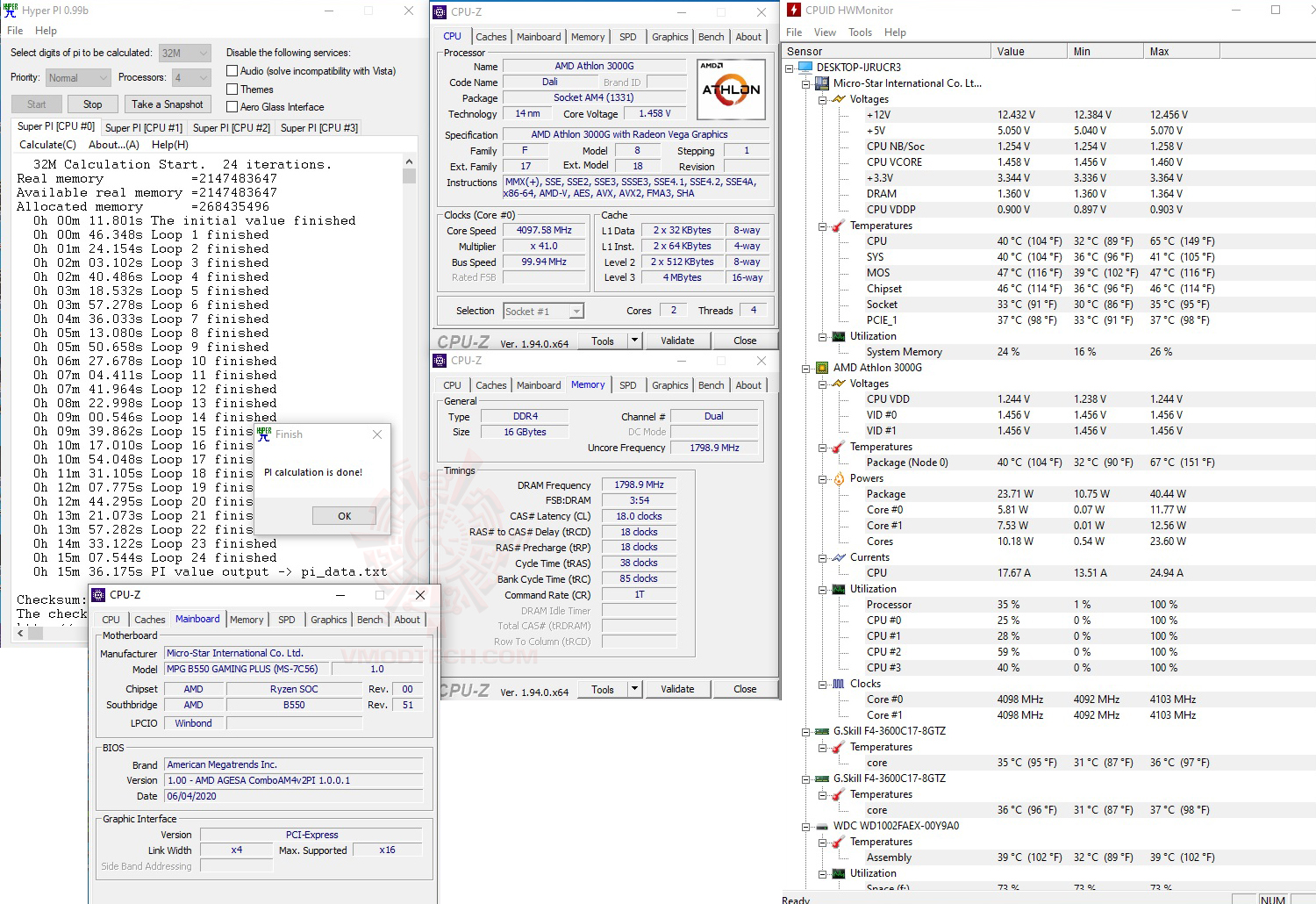Open the Socket #1 selection dropdown
Image resolution: width=1316 pixels, height=904 pixels.
544,311
